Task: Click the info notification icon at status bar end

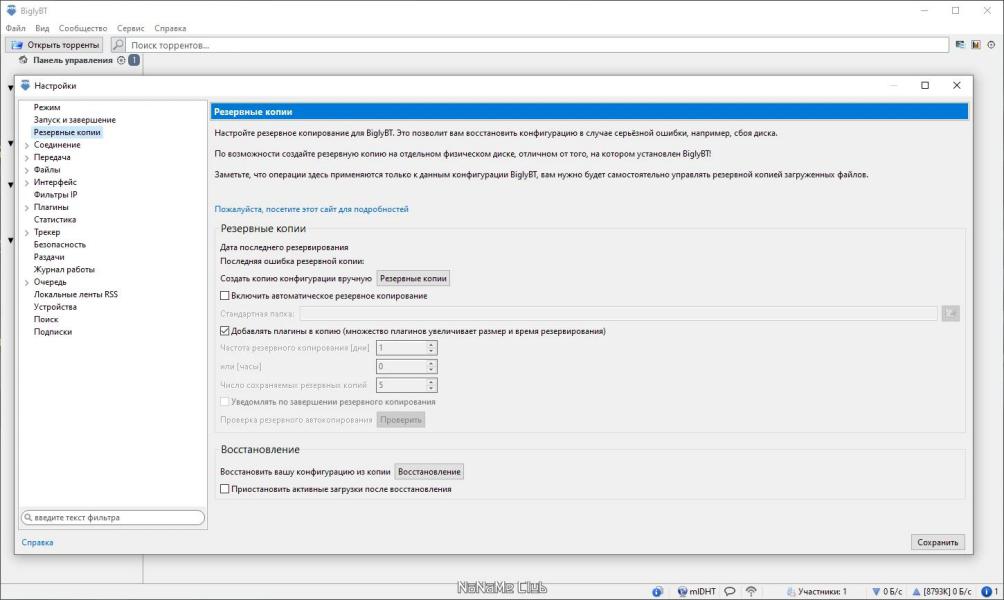Action: pyautogui.click(x=987, y=592)
